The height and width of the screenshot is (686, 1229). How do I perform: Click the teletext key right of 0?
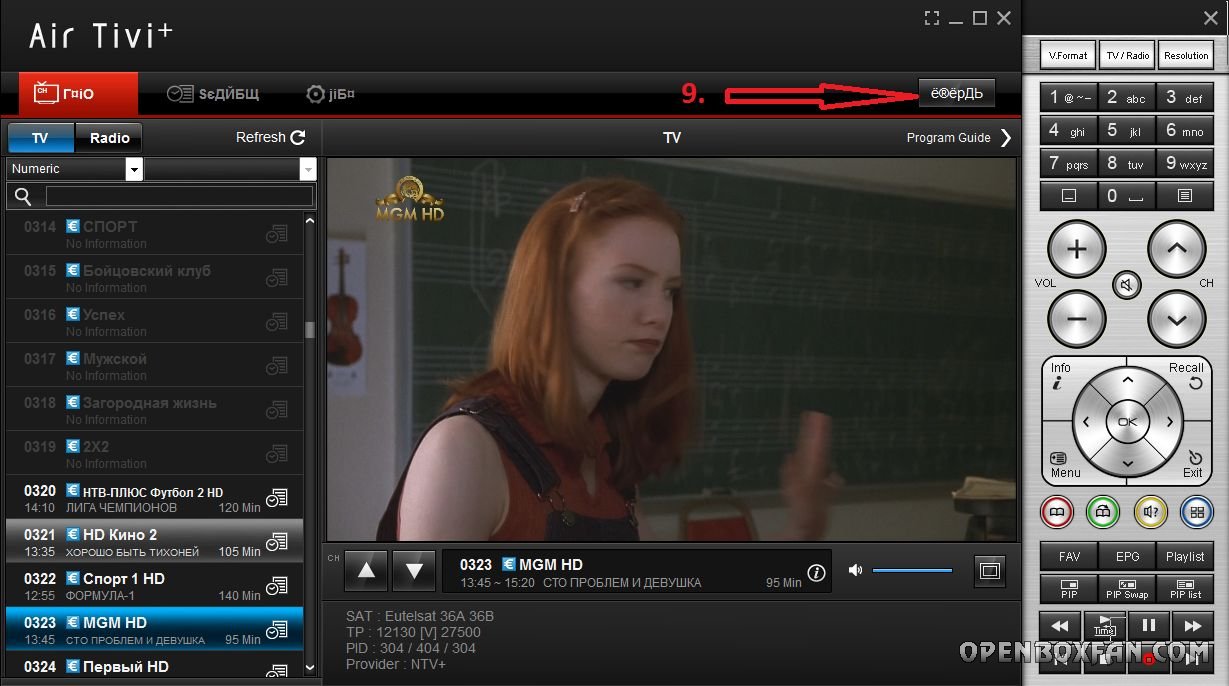click(x=1185, y=196)
